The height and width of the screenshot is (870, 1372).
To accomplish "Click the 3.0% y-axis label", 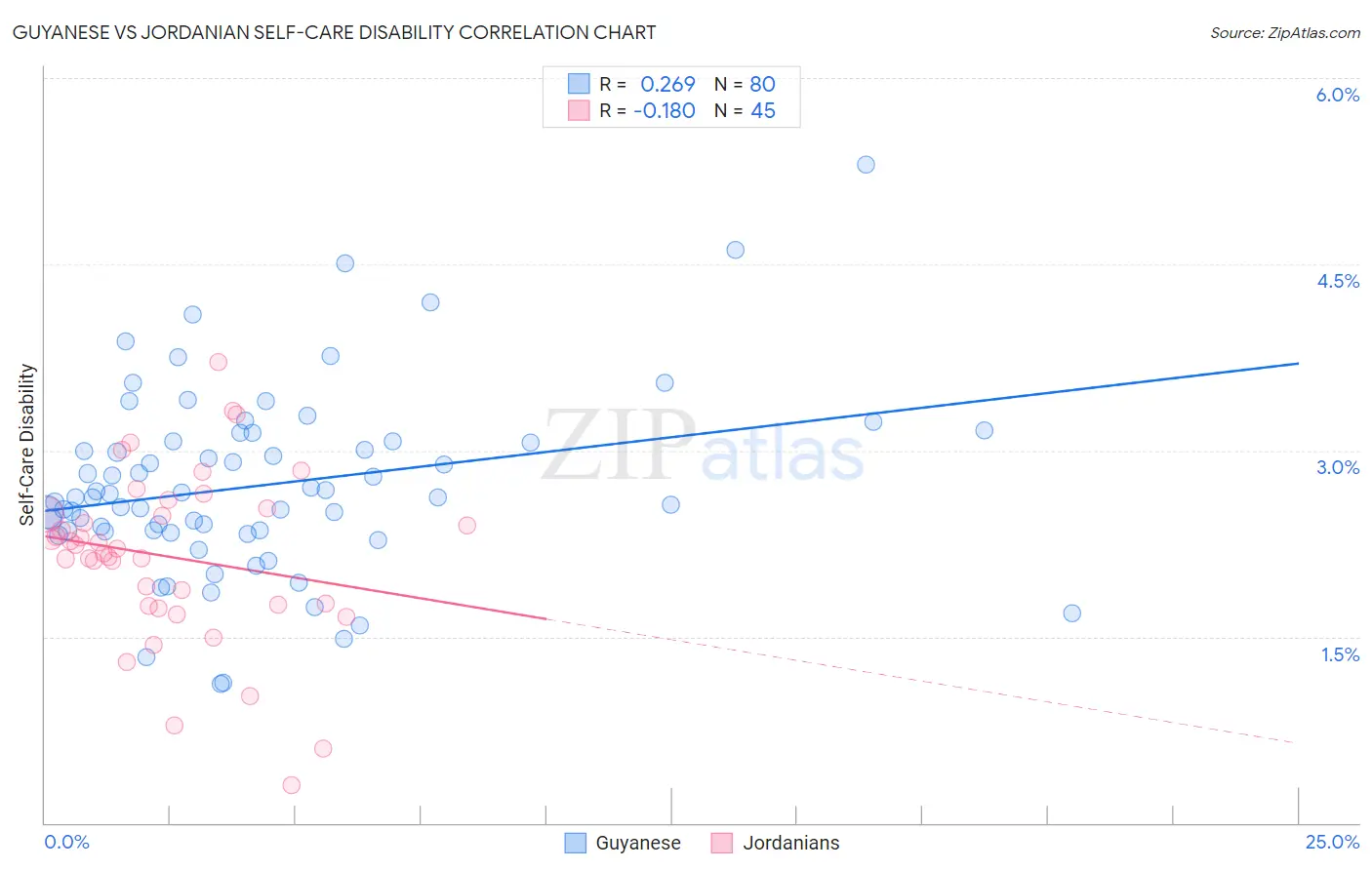I will [x=1338, y=467].
